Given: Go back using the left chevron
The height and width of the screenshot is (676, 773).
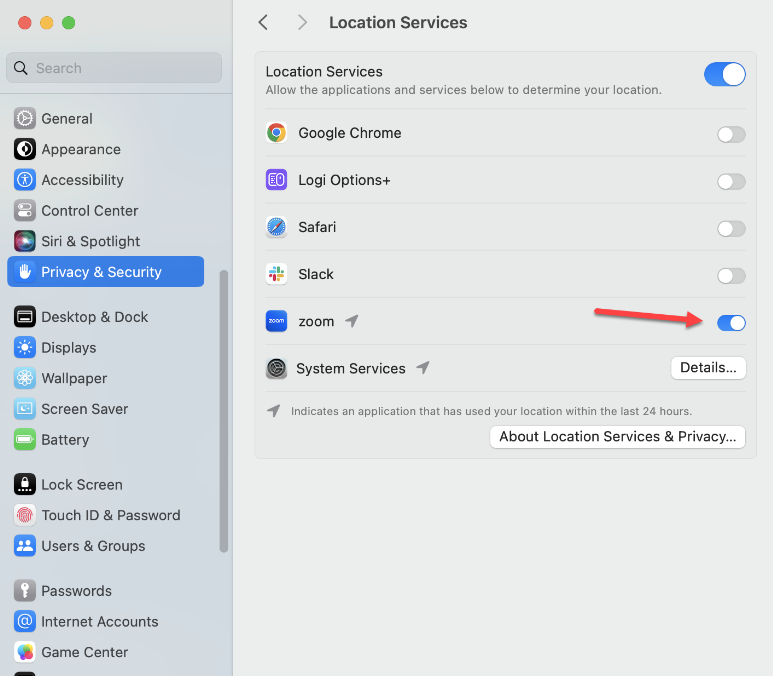Looking at the screenshot, I should point(263,22).
